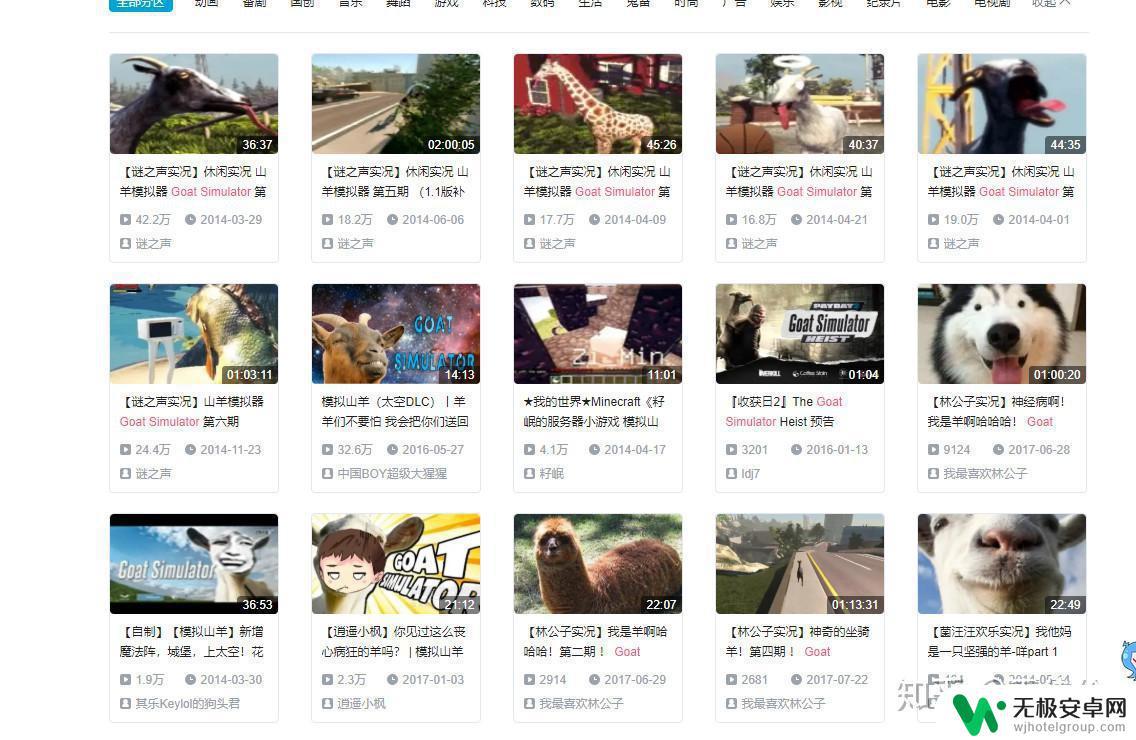Click the uploader icon beside 中国BOY超级大猩猩
This screenshot has width=1136, height=740.
[327, 474]
